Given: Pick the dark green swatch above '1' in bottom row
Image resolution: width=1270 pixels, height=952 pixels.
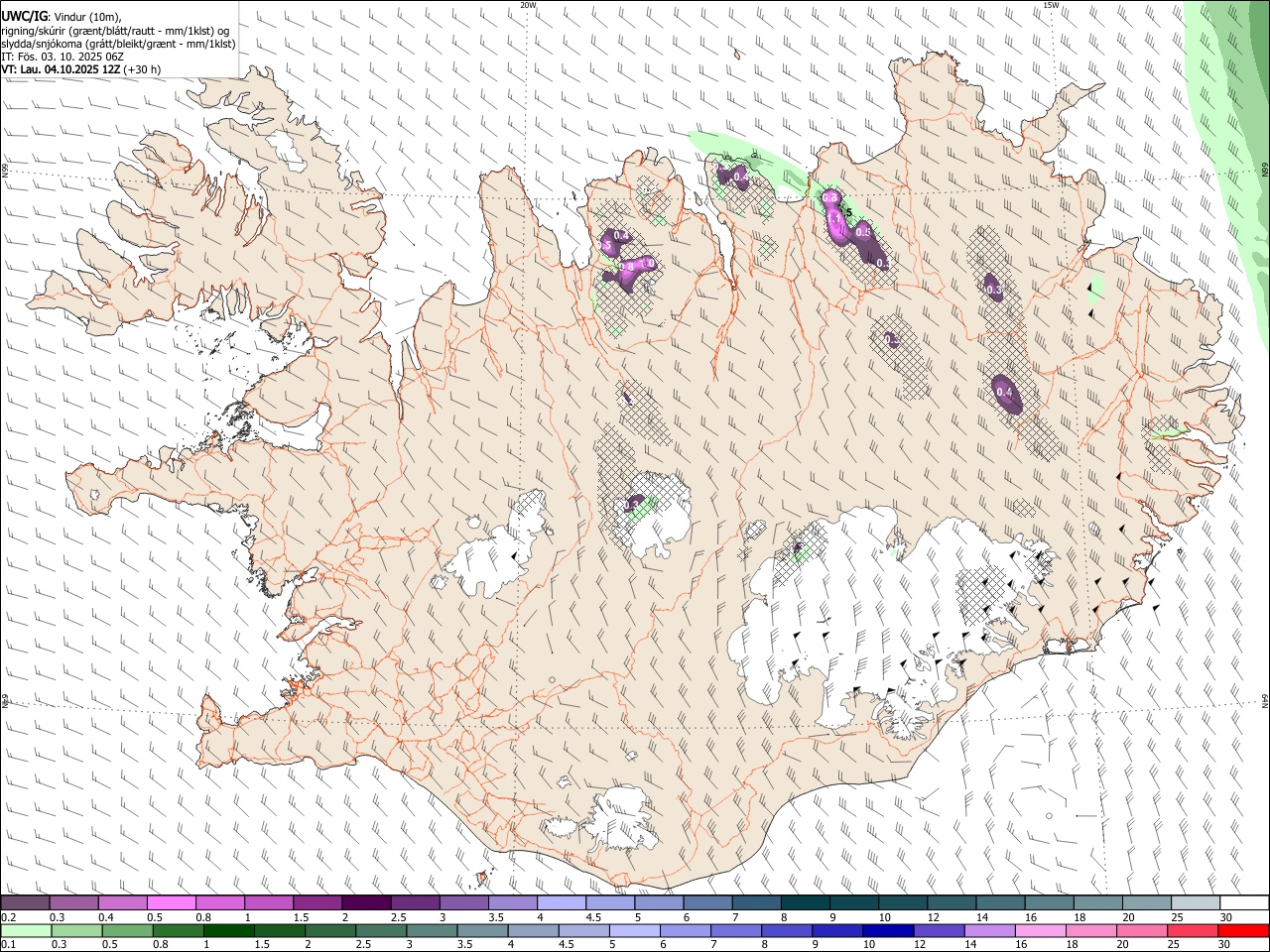Looking at the screenshot, I should click(x=227, y=930).
